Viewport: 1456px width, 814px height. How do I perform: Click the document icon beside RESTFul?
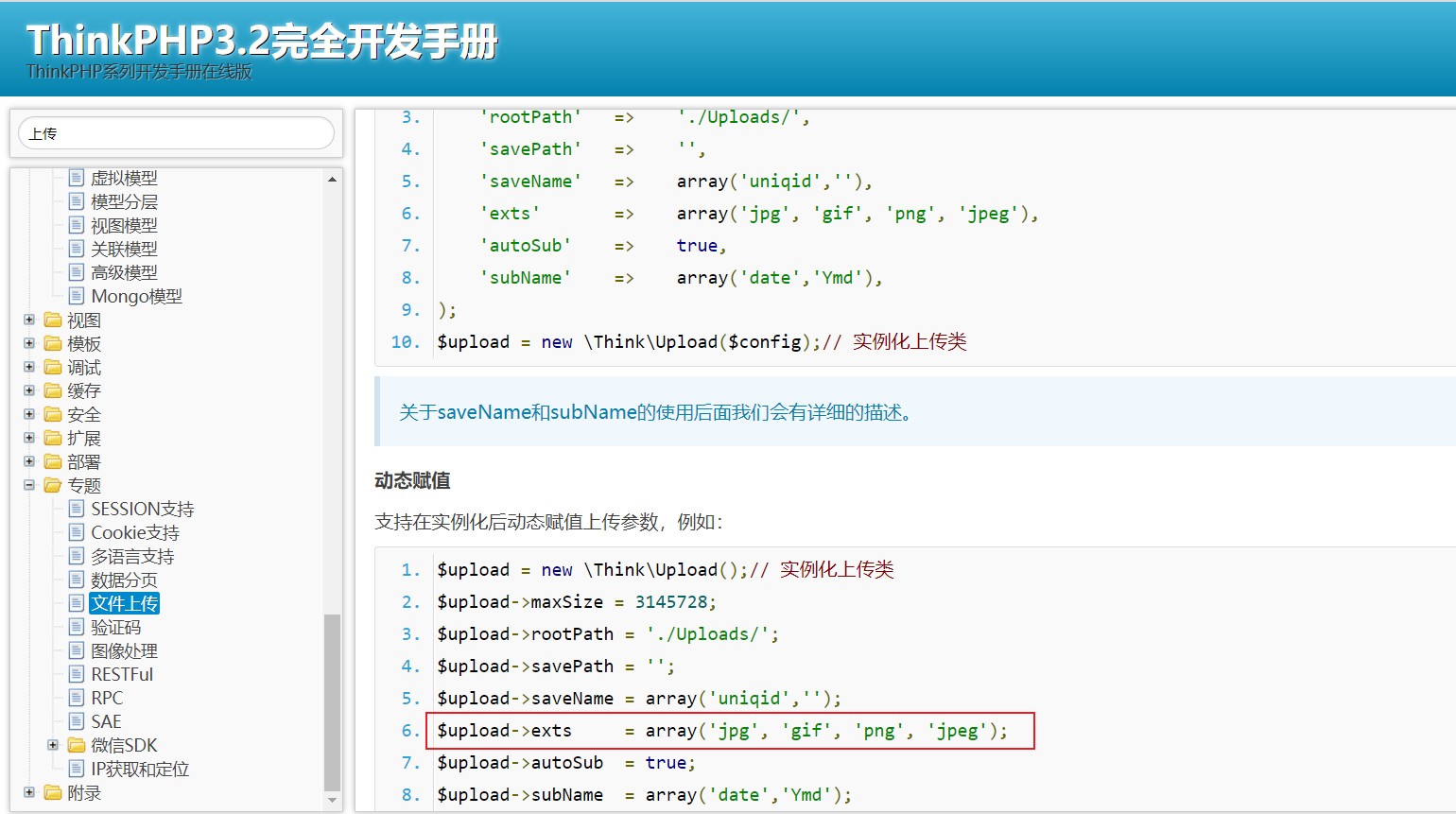pyautogui.click(x=77, y=673)
